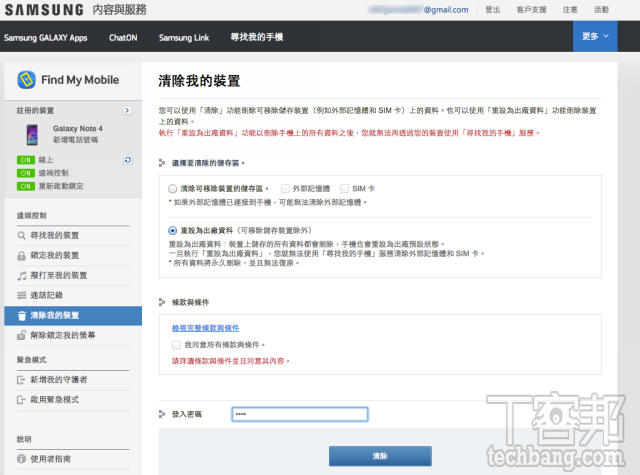The width and height of the screenshot is (640, 475).
Task: Click the unlock icon for 解除鎖定我的螢幕
Action: point(22,335)
